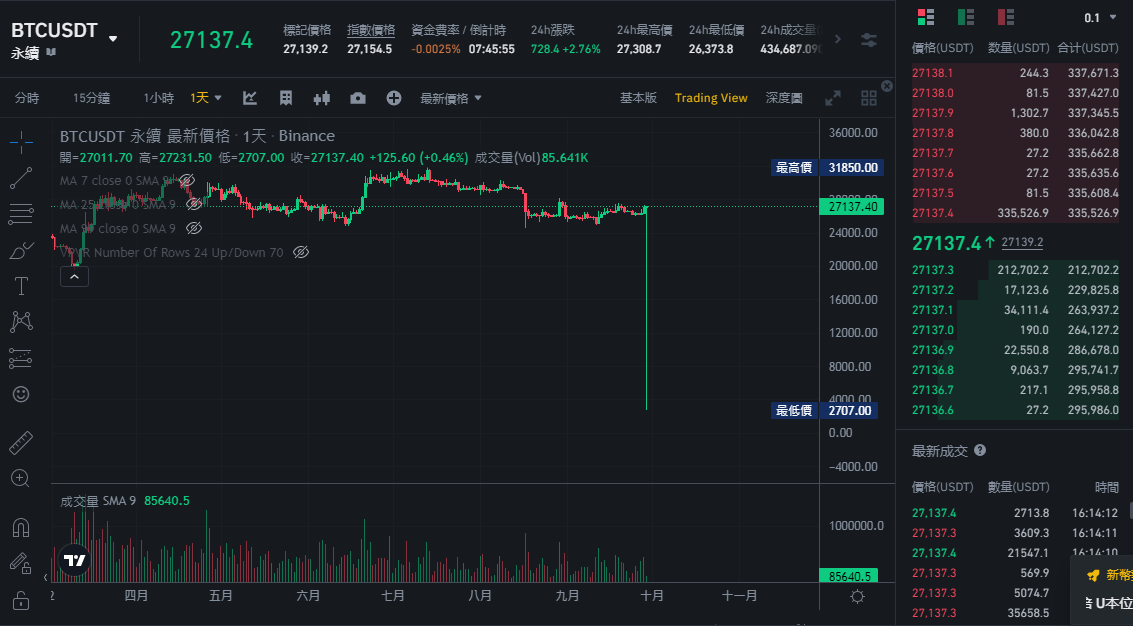Select the bid price 27137.0 row
This screenshot has height=626, width=1133.
coord(1015,330)
